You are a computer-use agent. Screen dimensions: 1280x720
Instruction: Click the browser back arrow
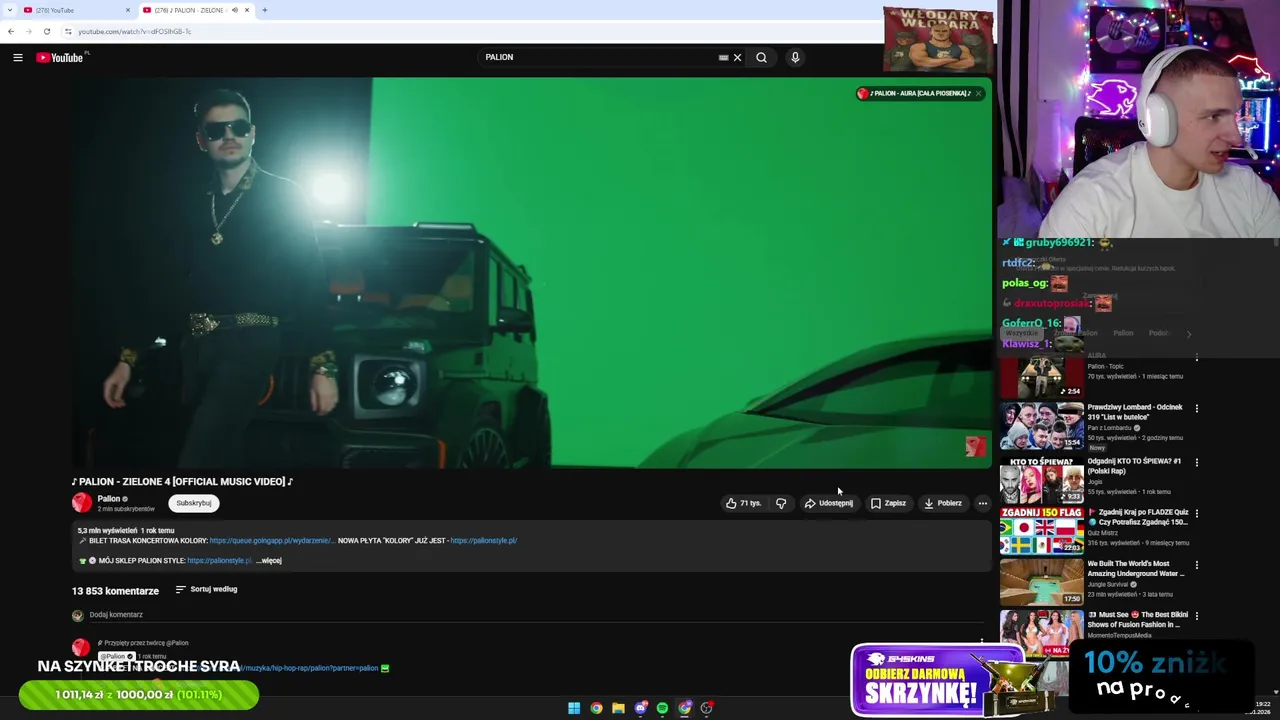[x=11, y=31]
